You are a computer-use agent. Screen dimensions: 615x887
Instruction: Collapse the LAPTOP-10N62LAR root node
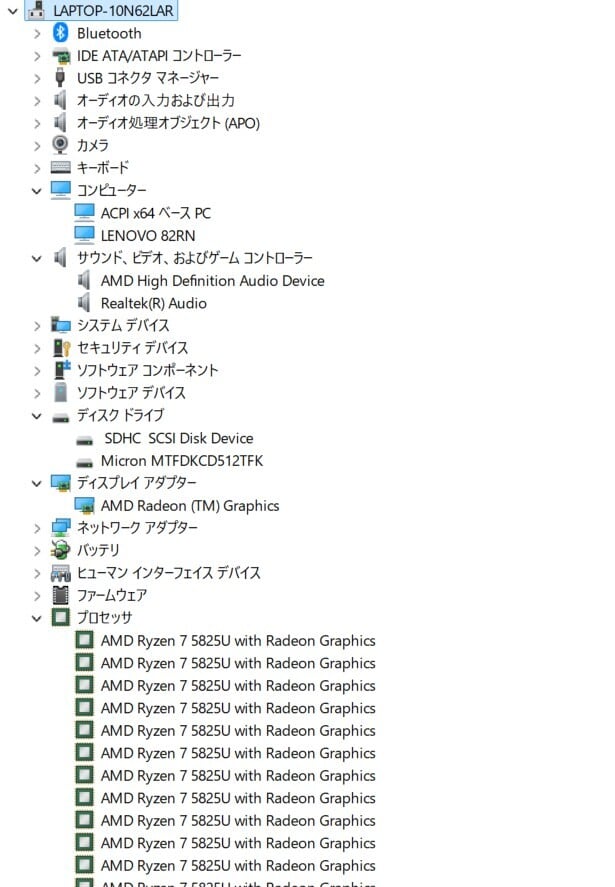point(12,11)
